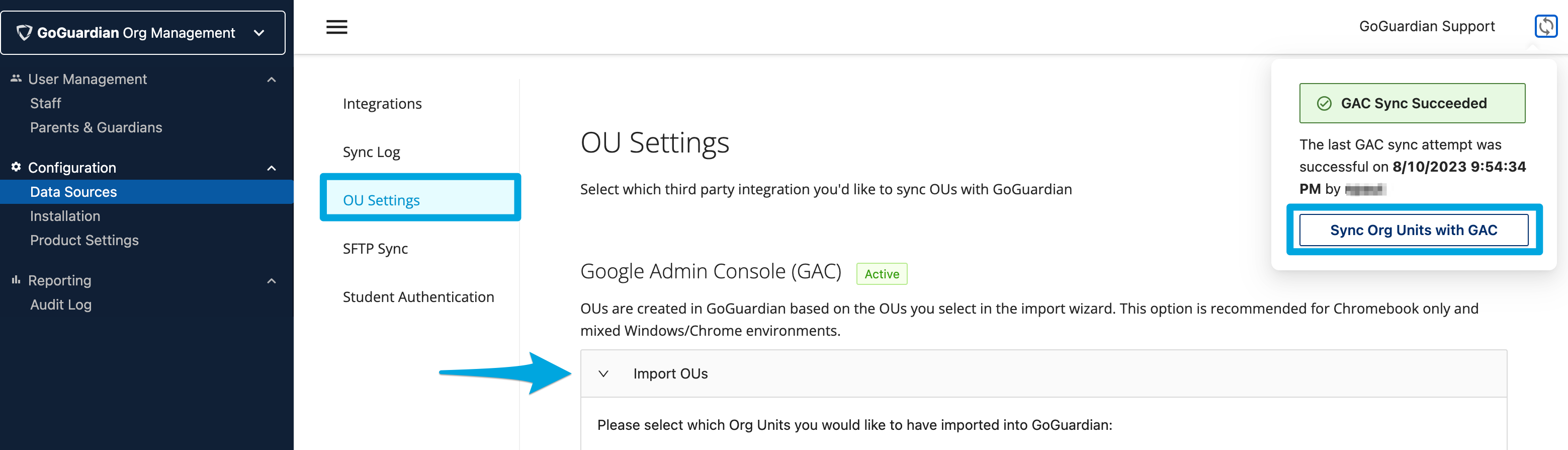1568x450 pixels.
Task: Select the Student Authentication tab
Action: click(x=418, y=296)
